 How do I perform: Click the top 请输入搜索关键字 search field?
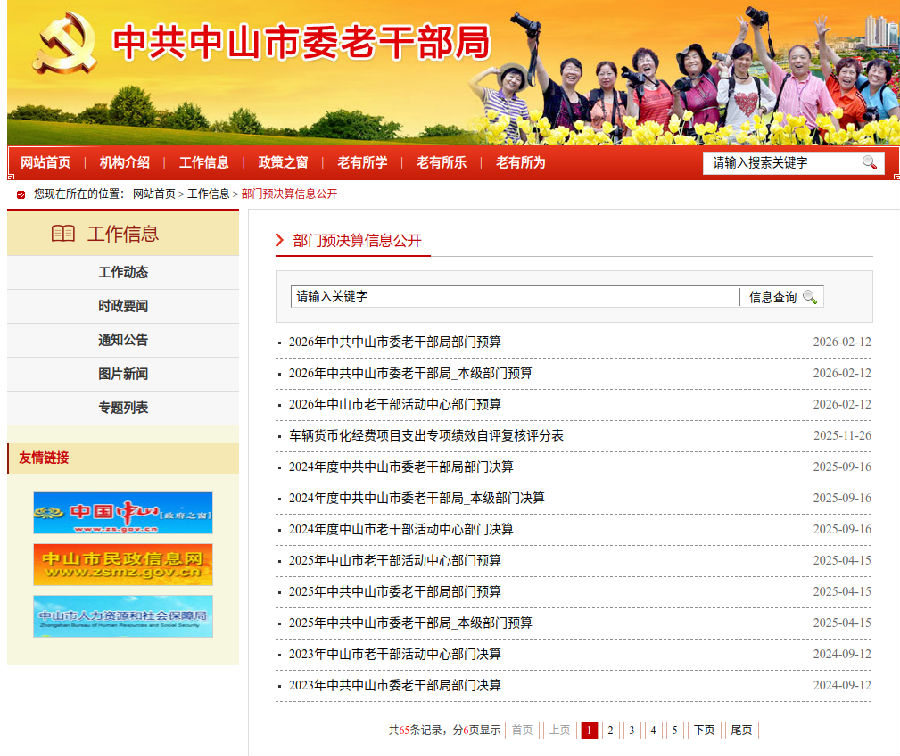[x=780, y=163]
